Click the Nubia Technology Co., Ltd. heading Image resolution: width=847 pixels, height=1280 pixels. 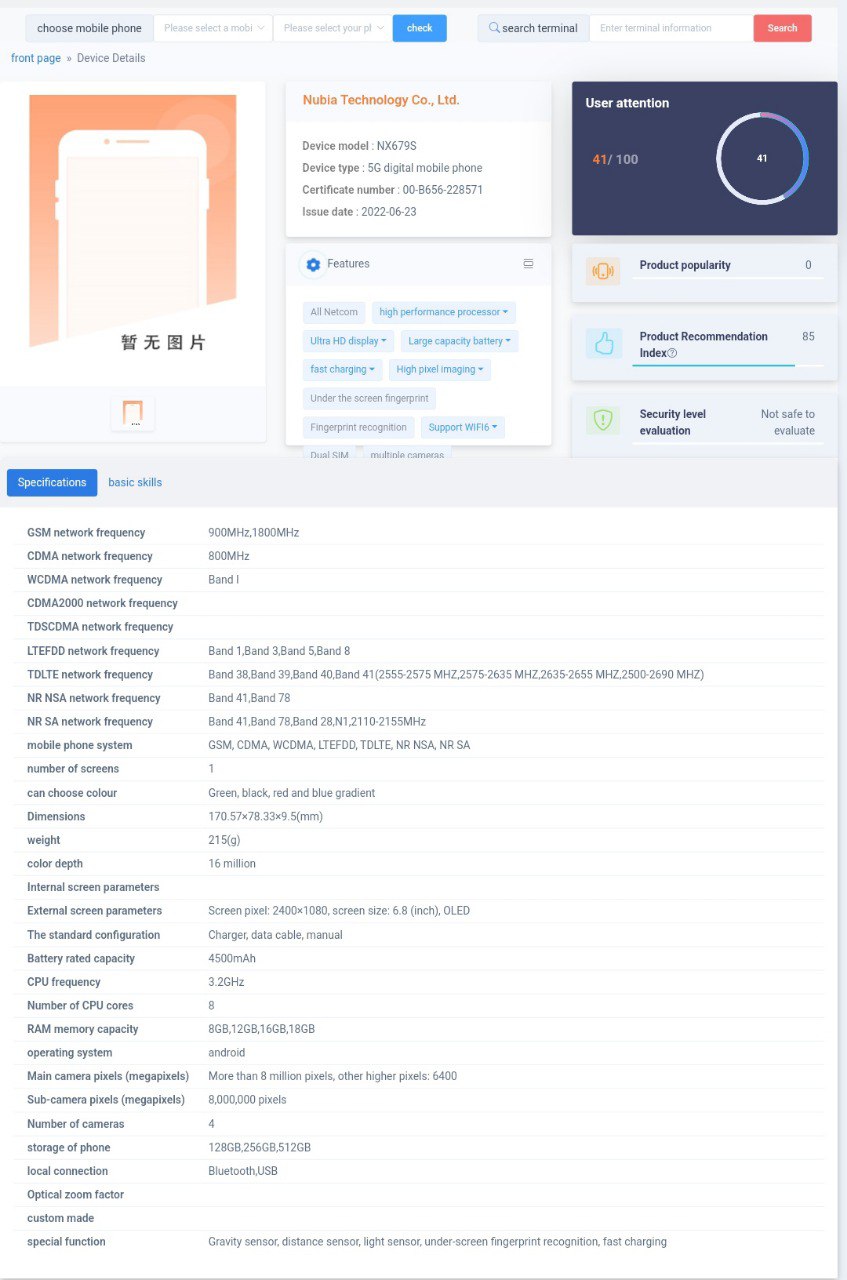click(381, 100)
